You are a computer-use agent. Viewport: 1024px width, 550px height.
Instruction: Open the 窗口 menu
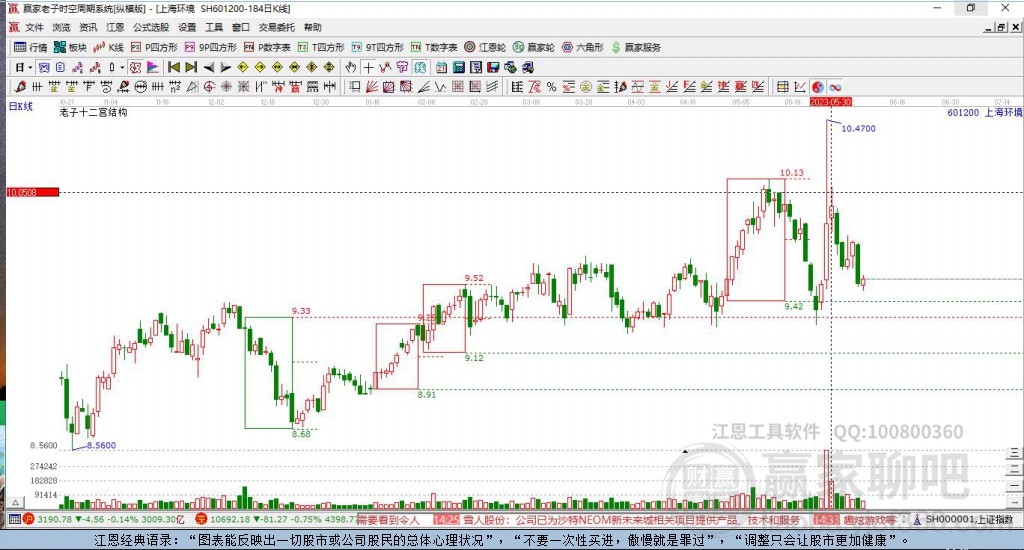[241, 27]
